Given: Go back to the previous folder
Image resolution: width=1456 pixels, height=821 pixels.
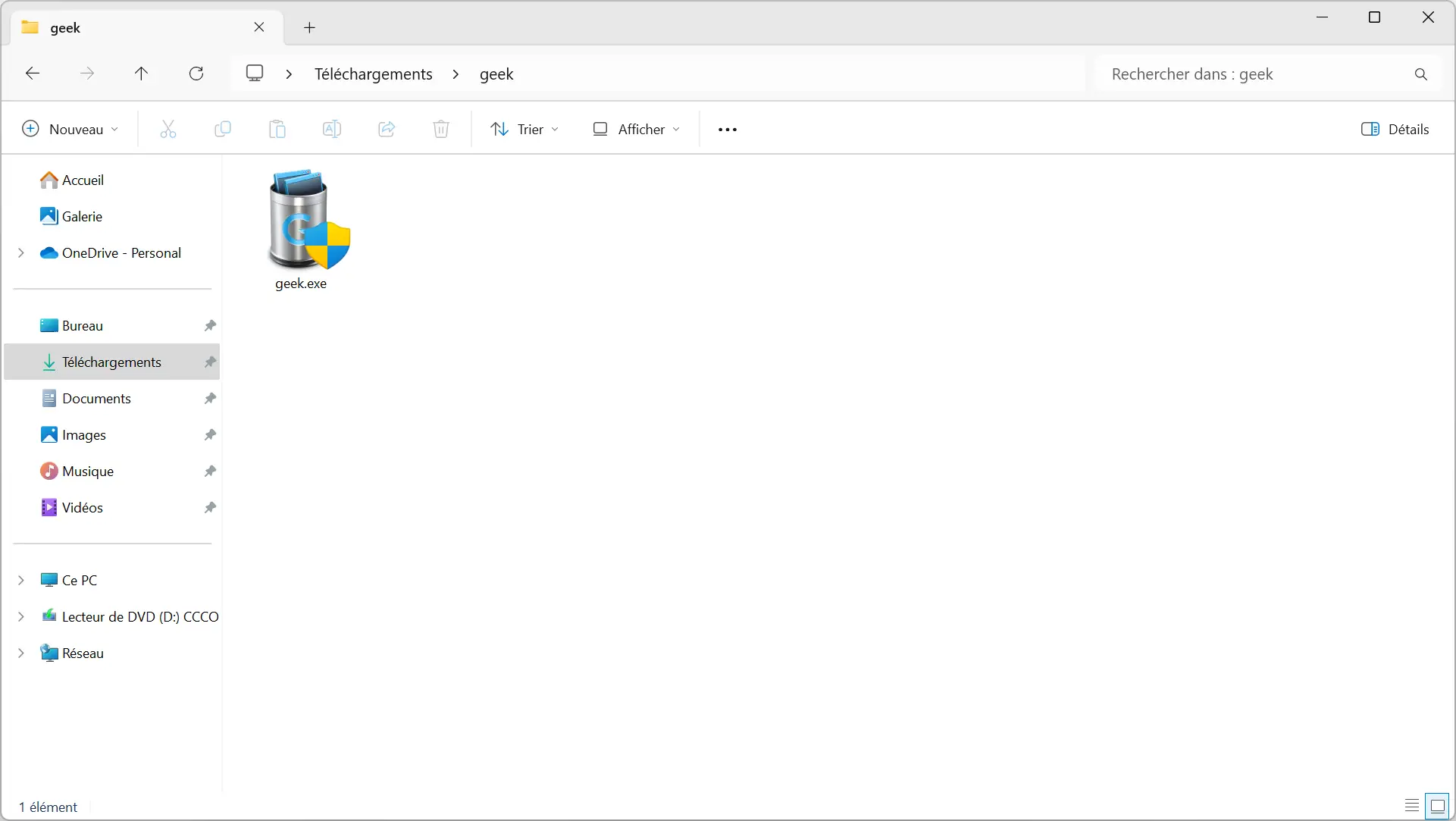Looking at the screenshot, I should [x=33, y=74].
